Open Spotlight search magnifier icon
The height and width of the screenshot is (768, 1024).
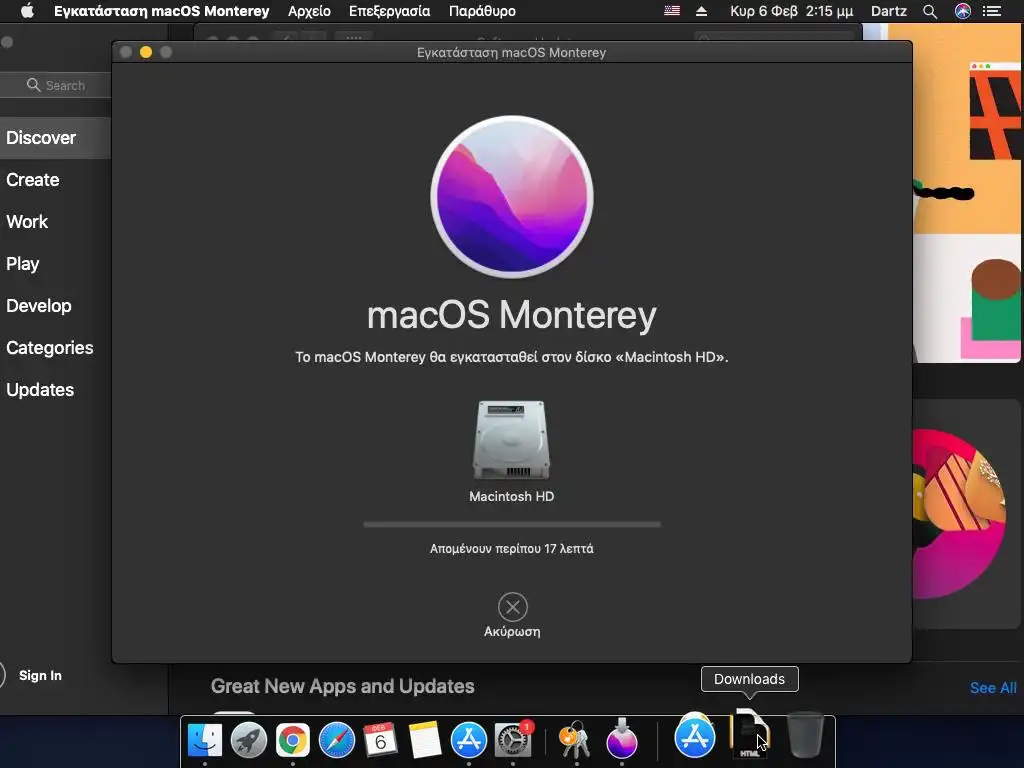pos(930,11)
